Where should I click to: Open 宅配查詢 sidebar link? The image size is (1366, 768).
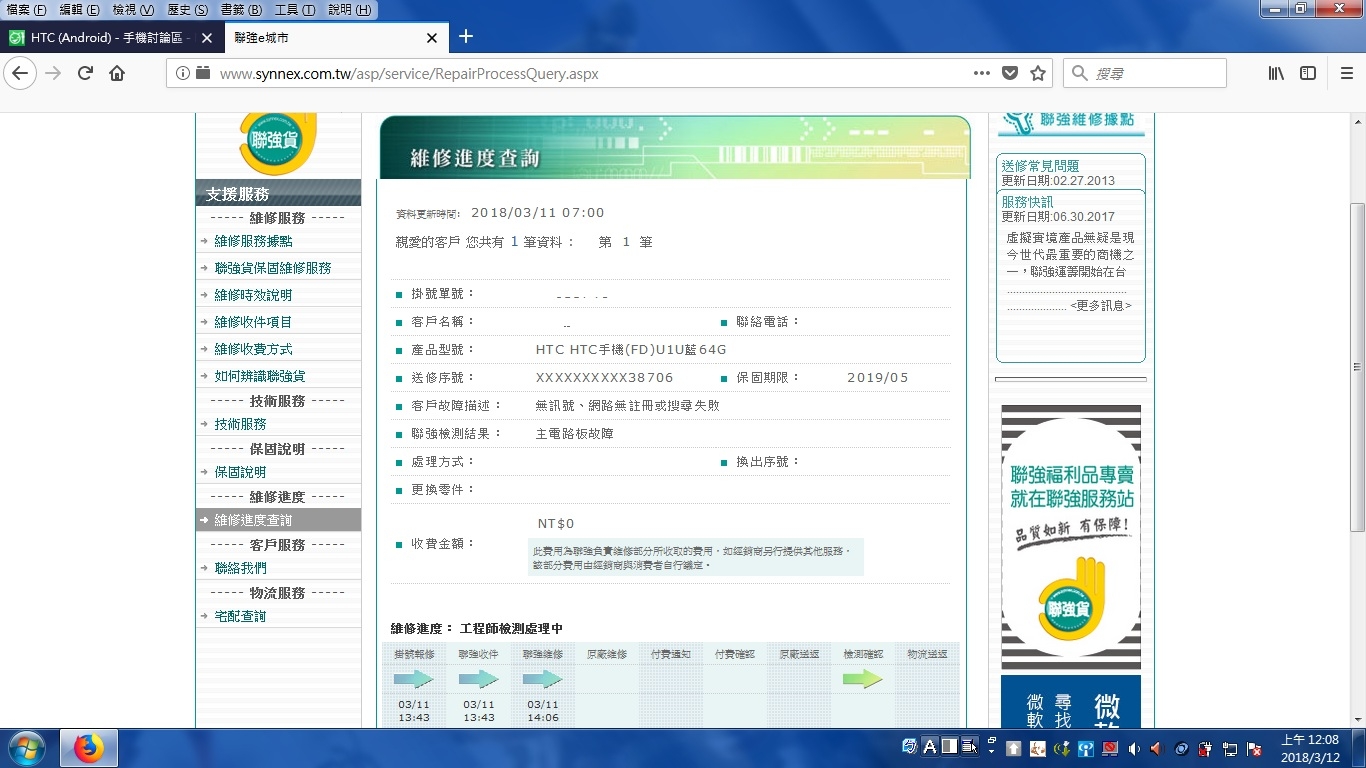241,616
